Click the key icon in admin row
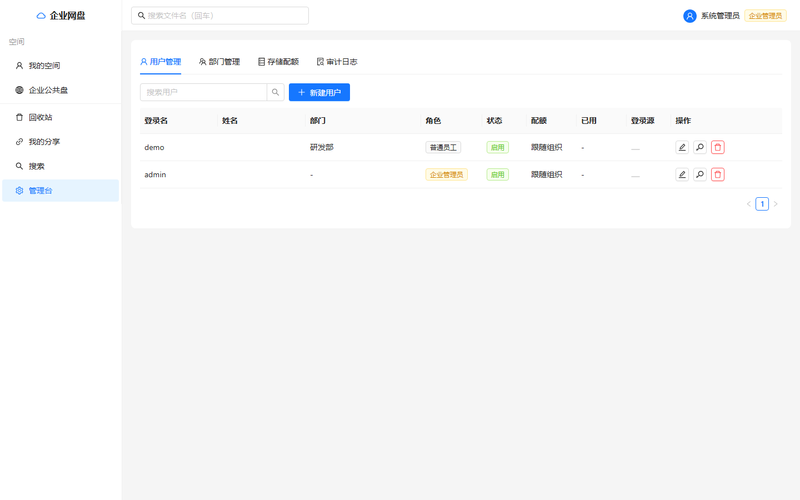800x500 pixels. [699, 174]
